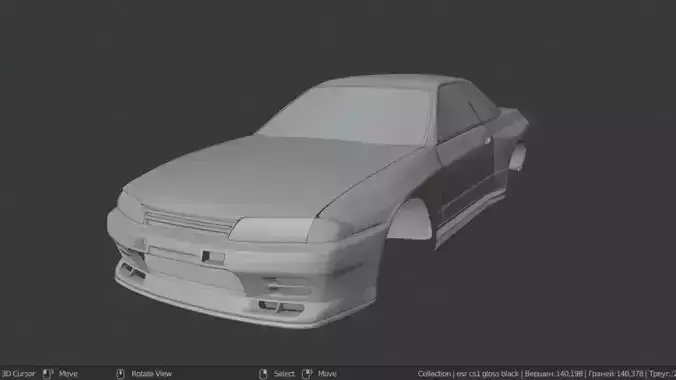Click the first 'Move' label next to 3D Cursor
The height and width of the screenshot is (380, 676).
(x=68, y=374)
